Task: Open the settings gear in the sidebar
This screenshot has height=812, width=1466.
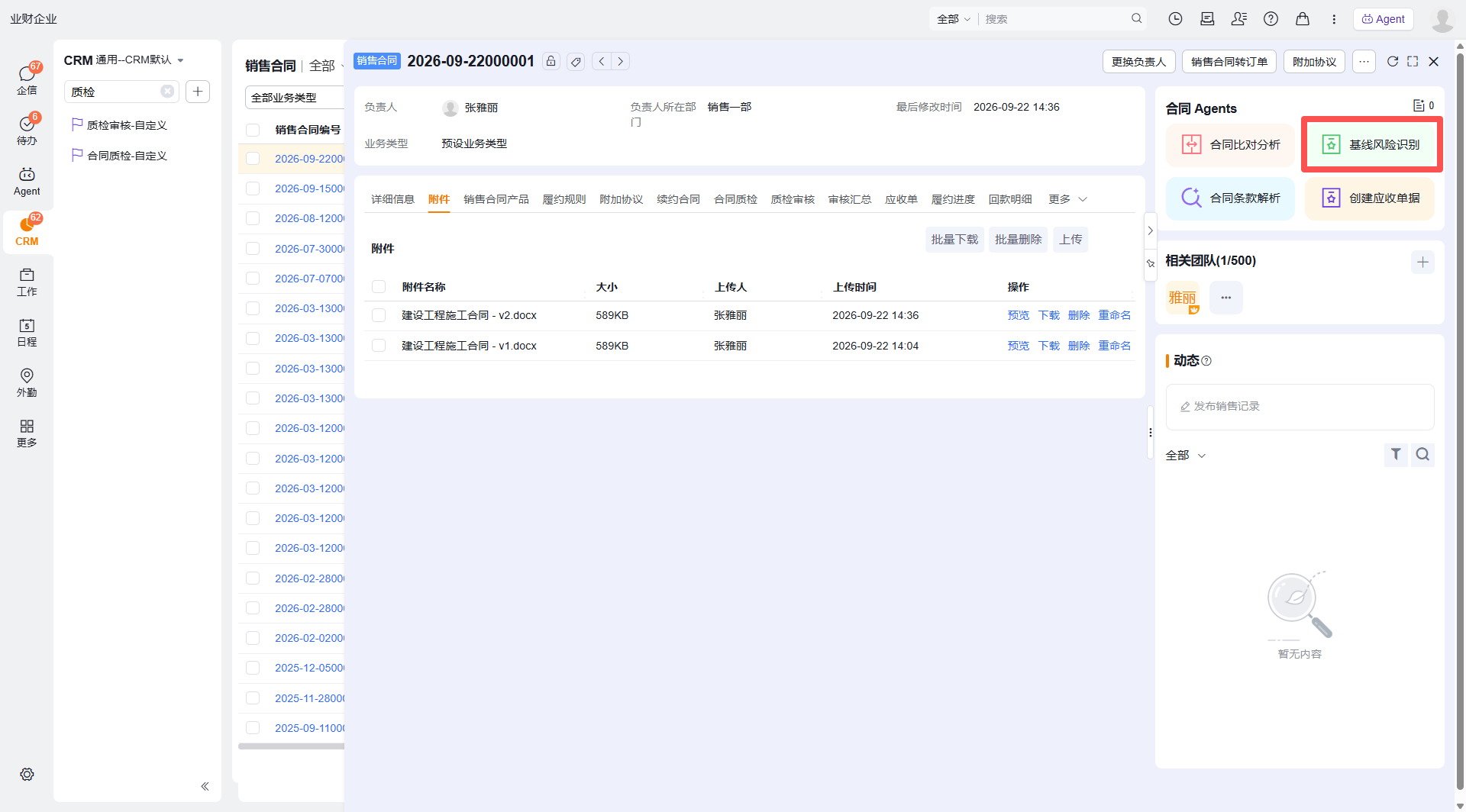Action: (27, 774)
